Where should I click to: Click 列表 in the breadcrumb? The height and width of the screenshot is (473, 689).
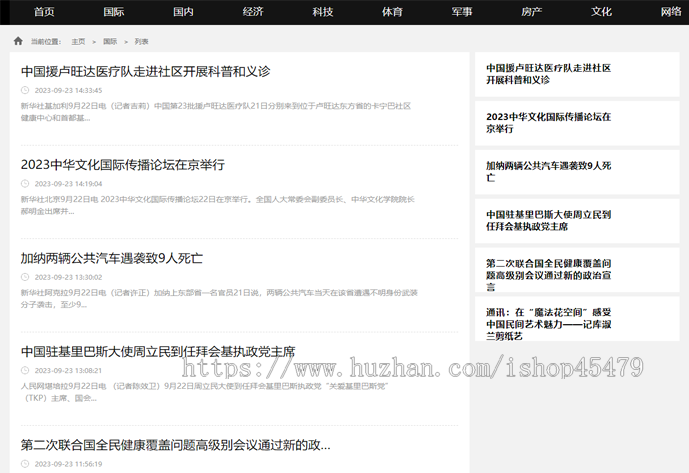tap(141, 41)
